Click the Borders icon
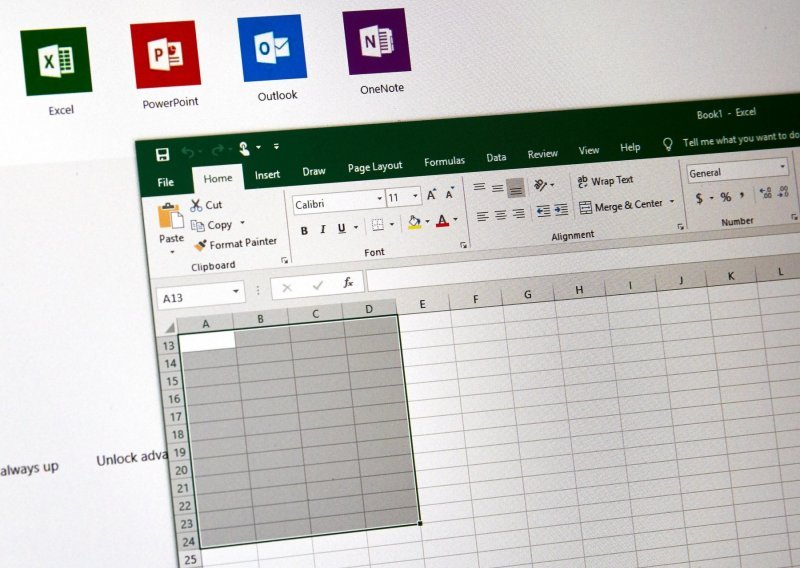Viewport: 800px width, 568px height. pos(378,225)
